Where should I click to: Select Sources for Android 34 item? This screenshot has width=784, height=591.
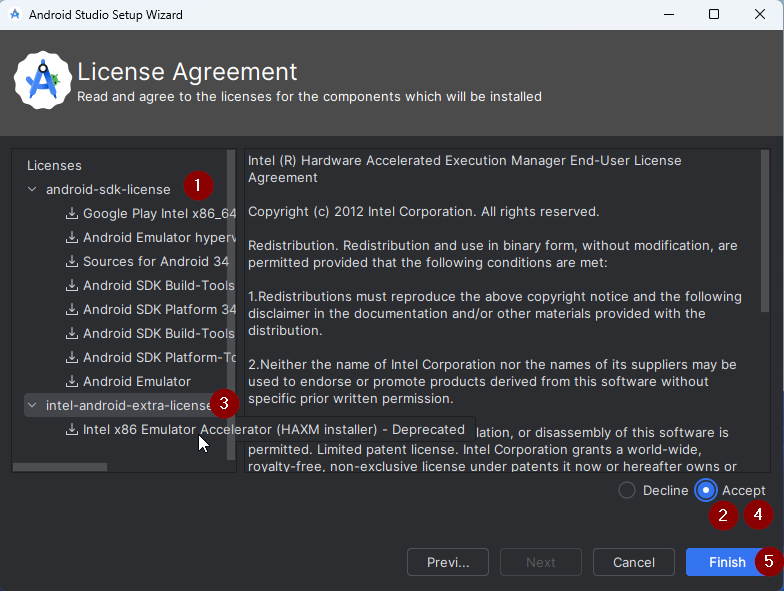[156, 262]
